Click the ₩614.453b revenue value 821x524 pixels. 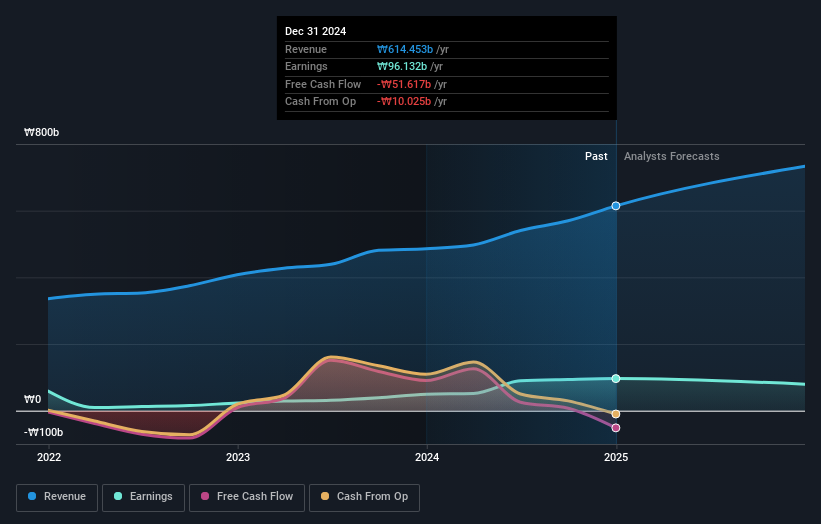[x=405, y=49]
